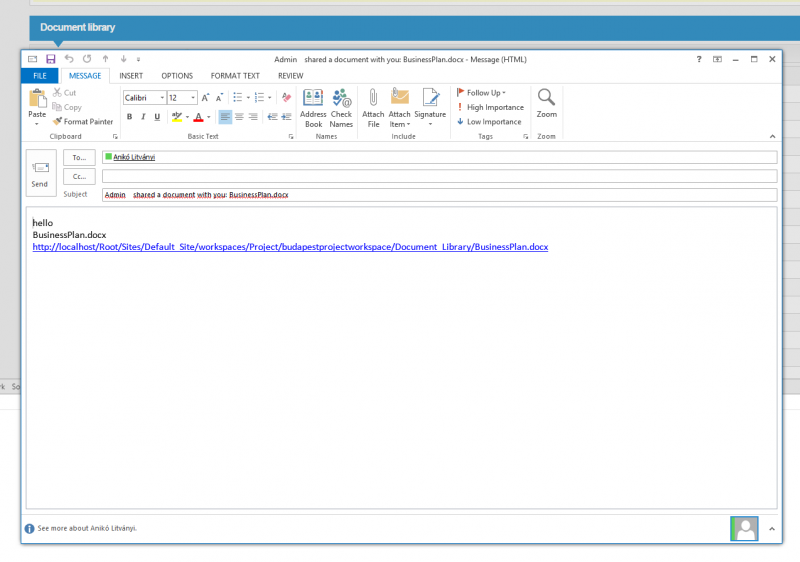Click the Cc input field

[439, 176]
